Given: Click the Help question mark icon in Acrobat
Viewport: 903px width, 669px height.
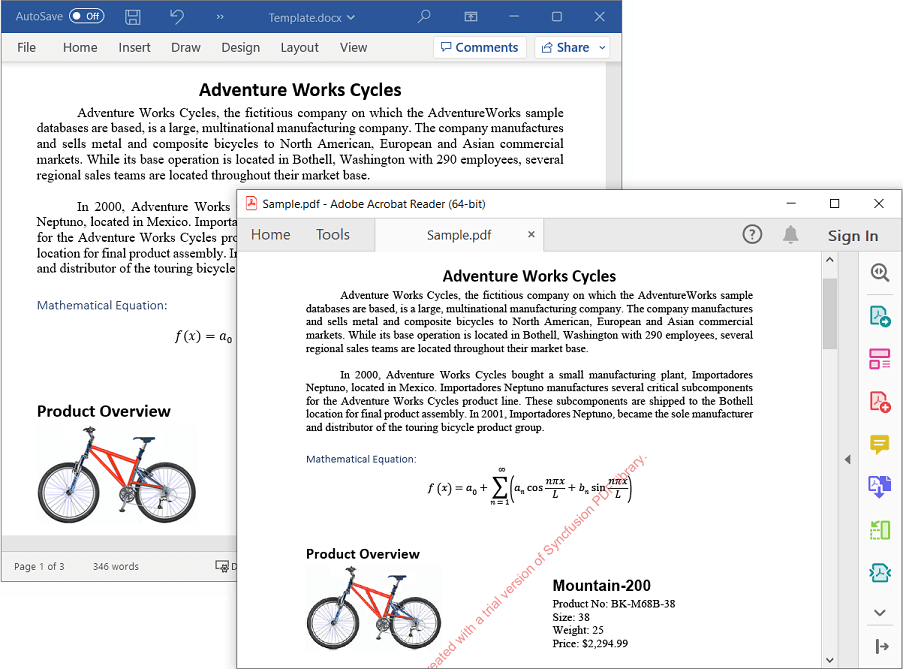Looking at the screenshot, I should (752, 234).
